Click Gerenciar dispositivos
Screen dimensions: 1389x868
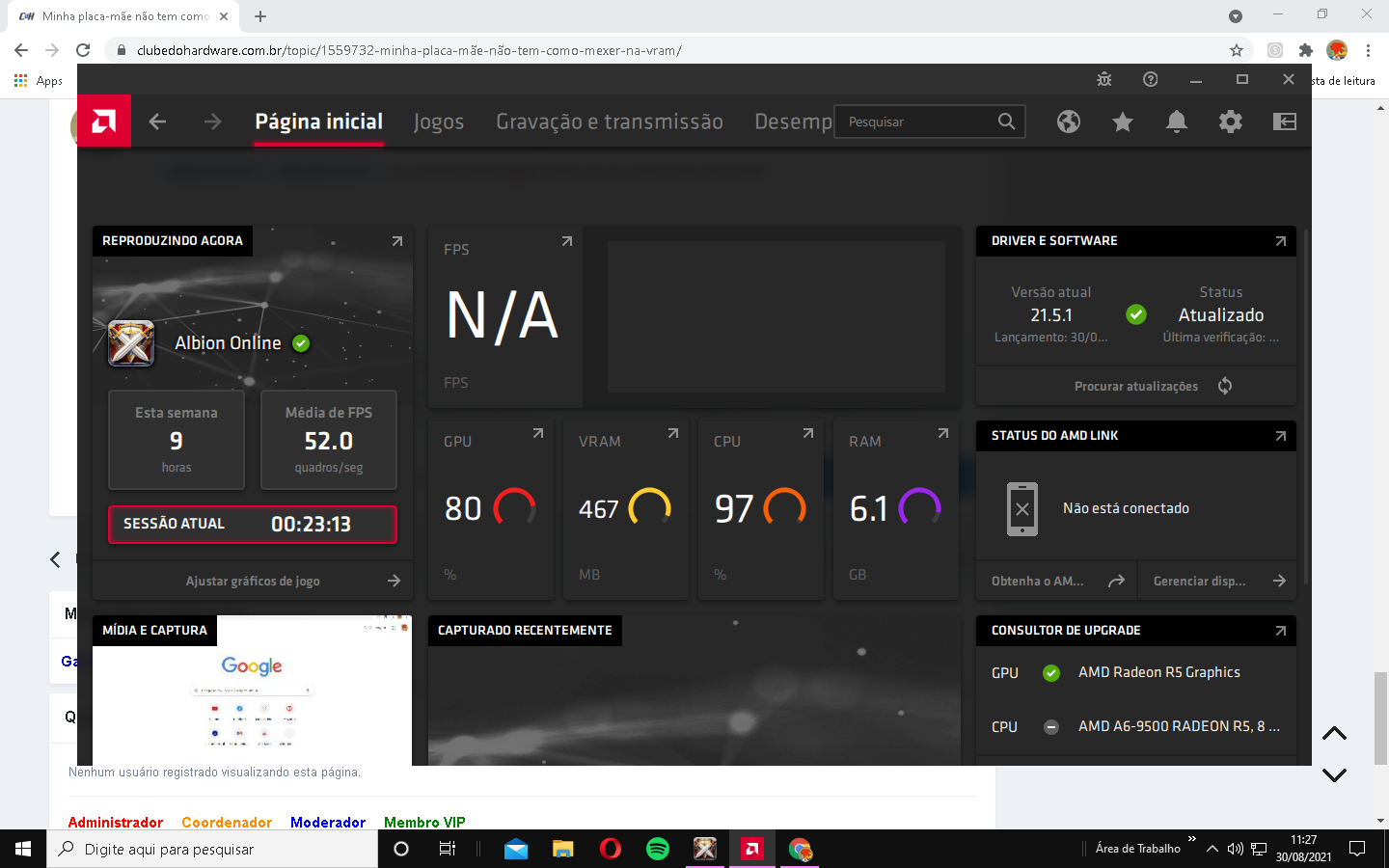click(x=1200, y=581)
